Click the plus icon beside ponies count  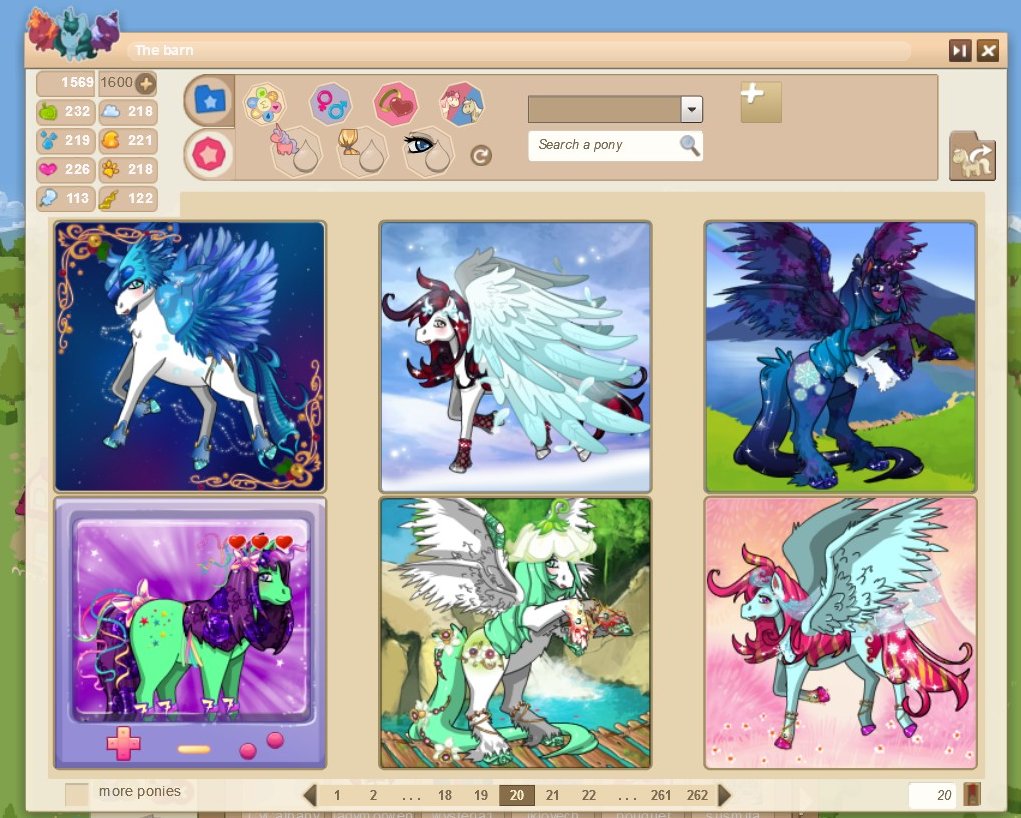coord(146,83)
